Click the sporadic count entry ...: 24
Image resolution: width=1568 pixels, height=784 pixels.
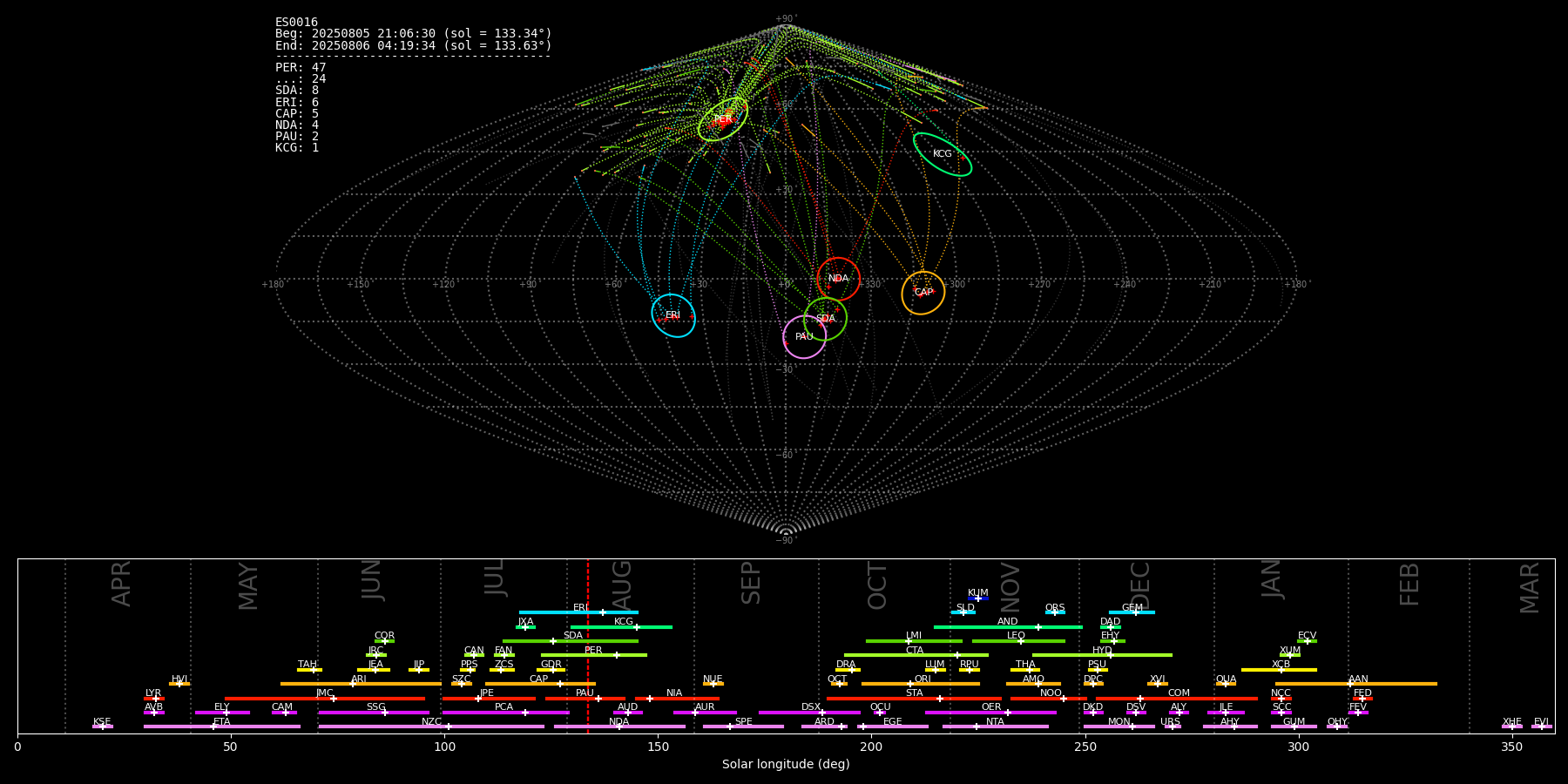pyautogui.click(x=301, y=79)
